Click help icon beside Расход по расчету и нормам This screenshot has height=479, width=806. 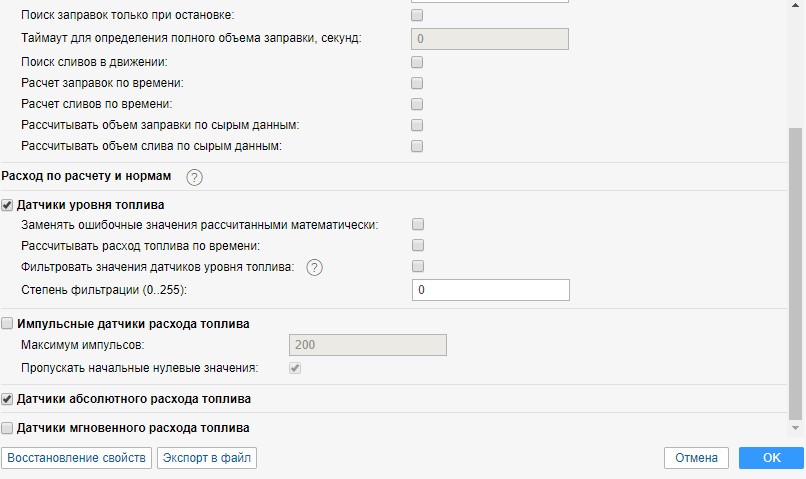tap(195, 177)
